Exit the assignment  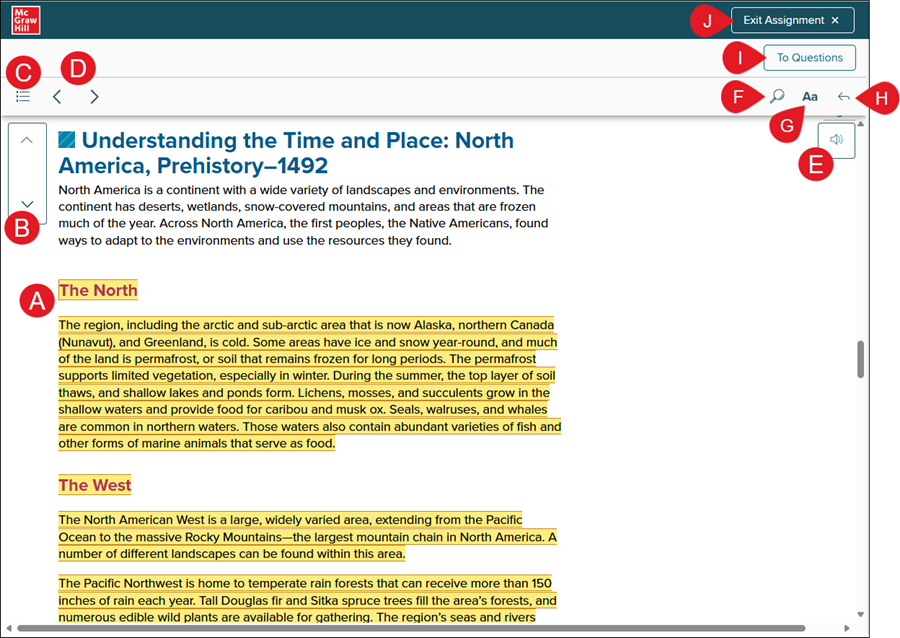pyautogui.click(x=791, y=20)
